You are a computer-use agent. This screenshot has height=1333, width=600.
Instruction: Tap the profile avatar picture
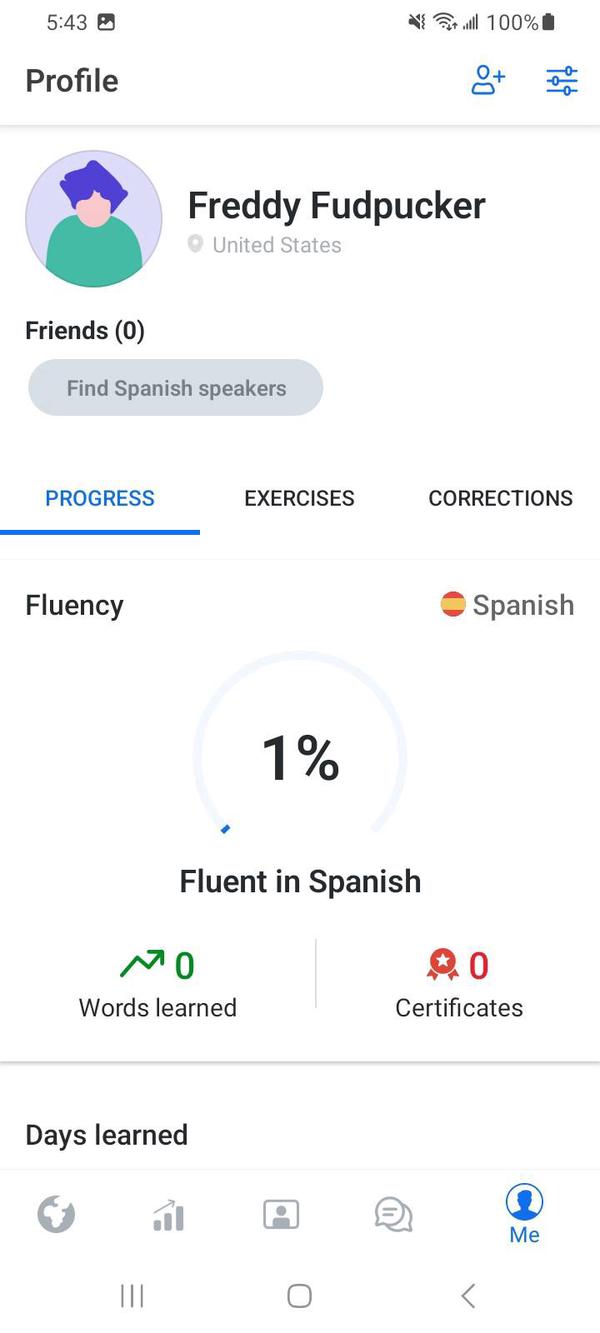(94, 219)
